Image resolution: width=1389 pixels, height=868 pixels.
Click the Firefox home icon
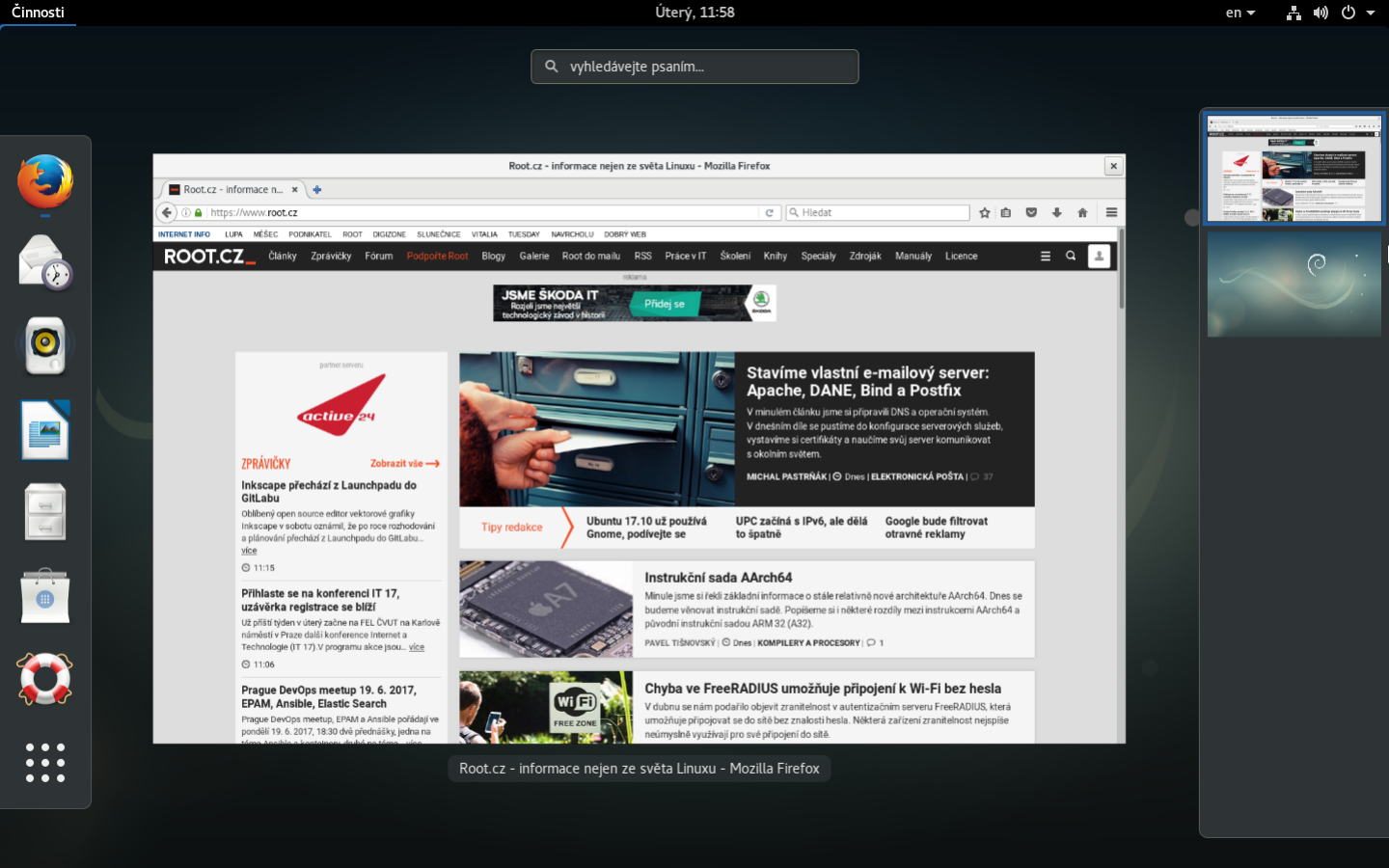pyautogui.click(x=1082, y=213)
